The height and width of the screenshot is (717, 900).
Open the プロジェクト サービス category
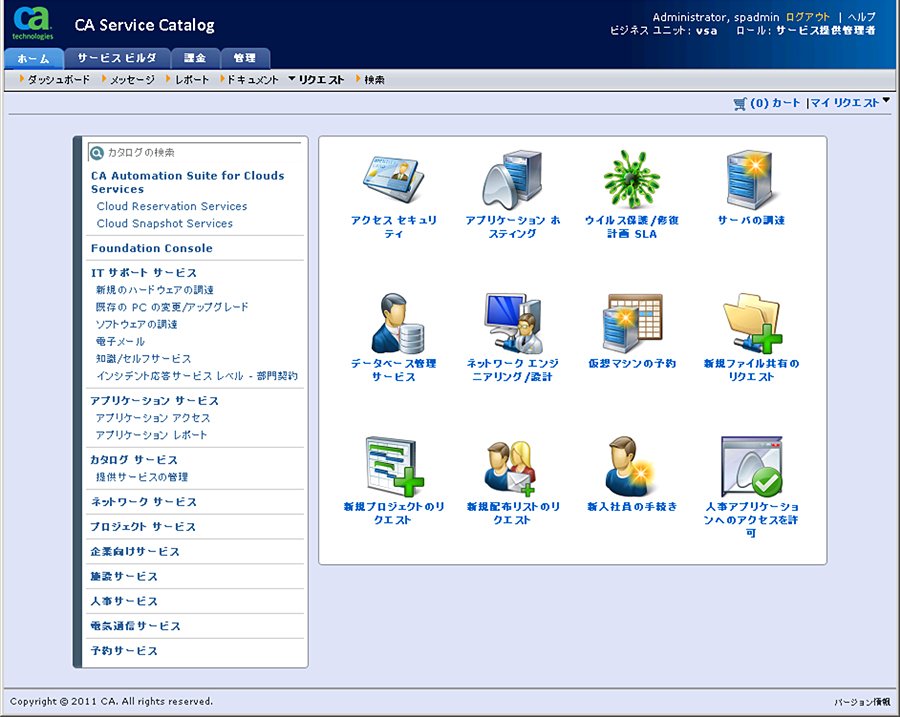pyautogui.click(x=142, y=526)
